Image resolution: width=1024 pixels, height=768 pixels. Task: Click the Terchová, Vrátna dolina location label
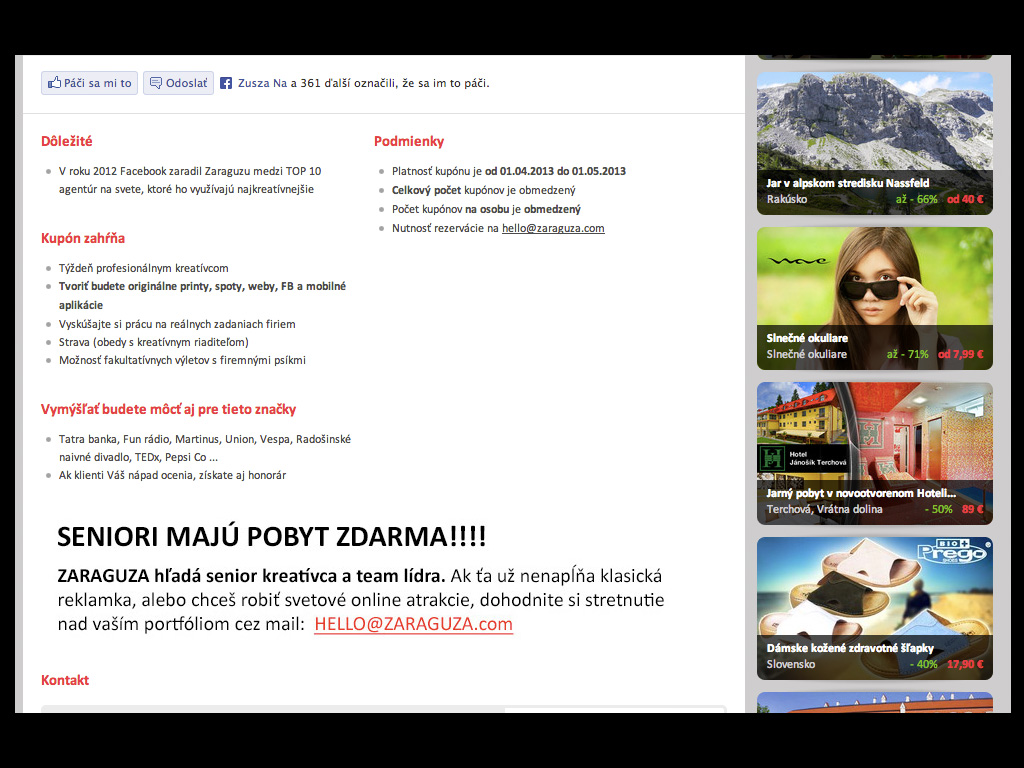pyautogui.click(x=824, y=509)
